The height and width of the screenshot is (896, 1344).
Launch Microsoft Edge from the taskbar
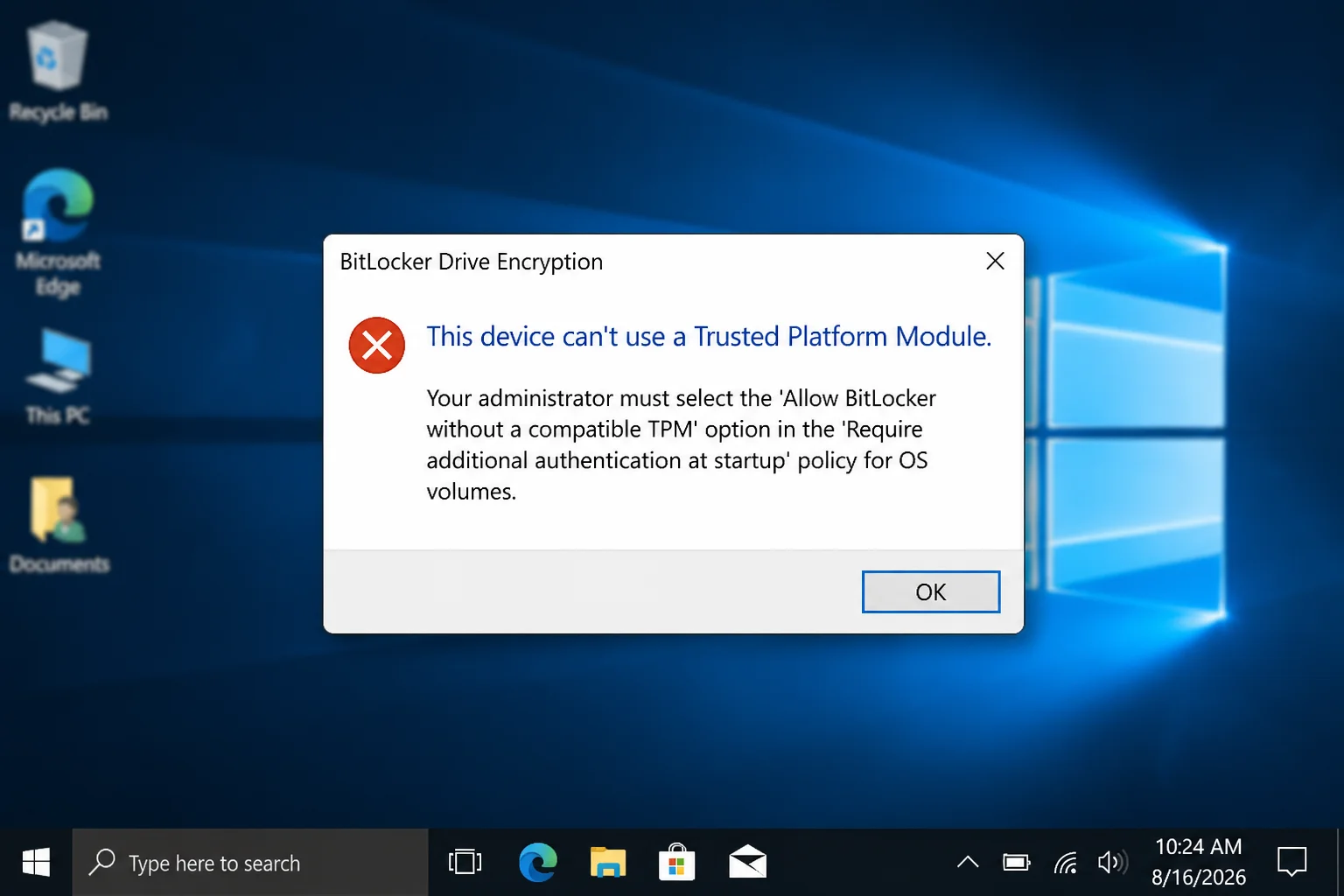click(537, 863)
